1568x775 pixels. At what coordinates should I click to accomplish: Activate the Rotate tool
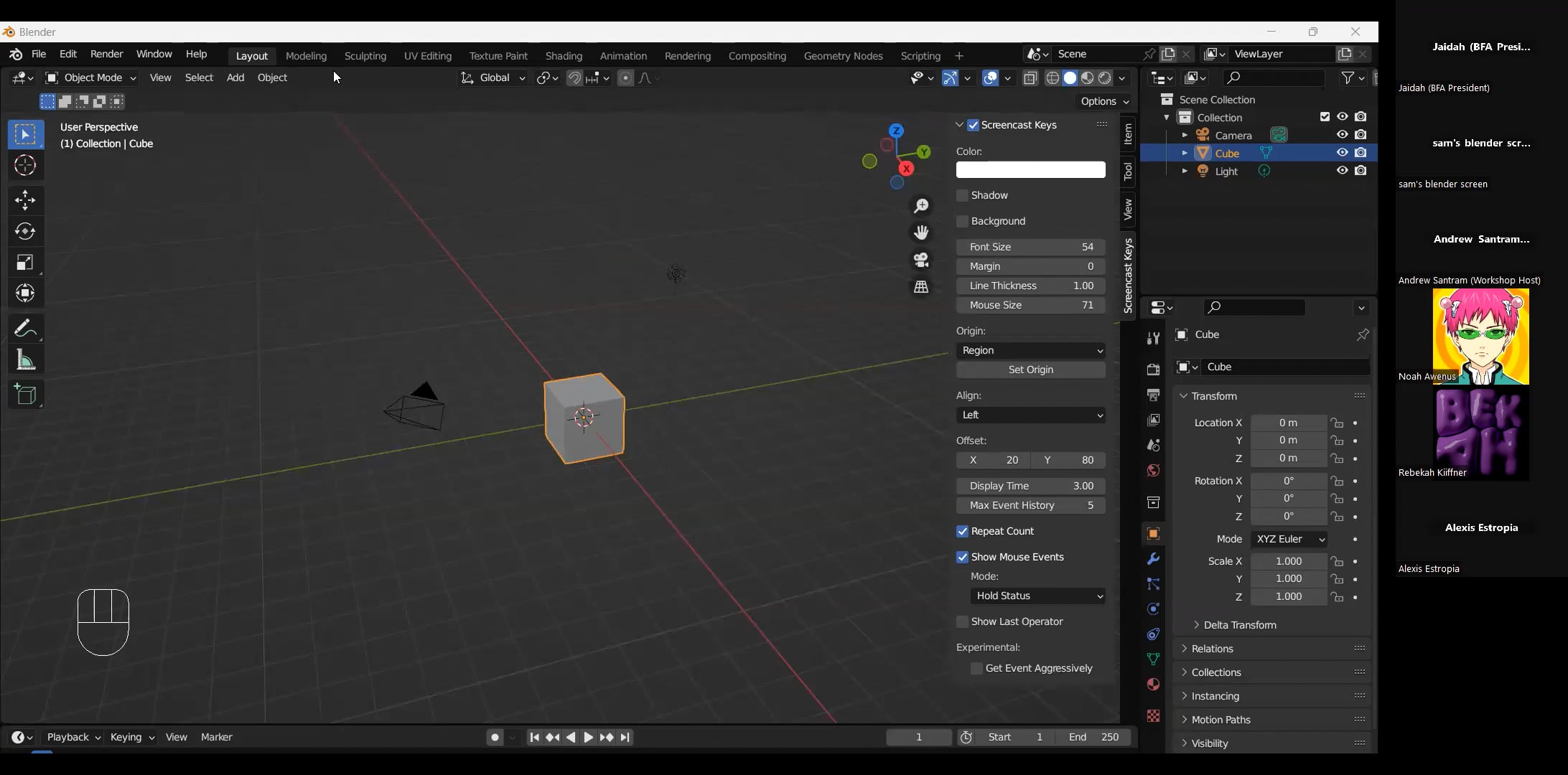point(25,231)
